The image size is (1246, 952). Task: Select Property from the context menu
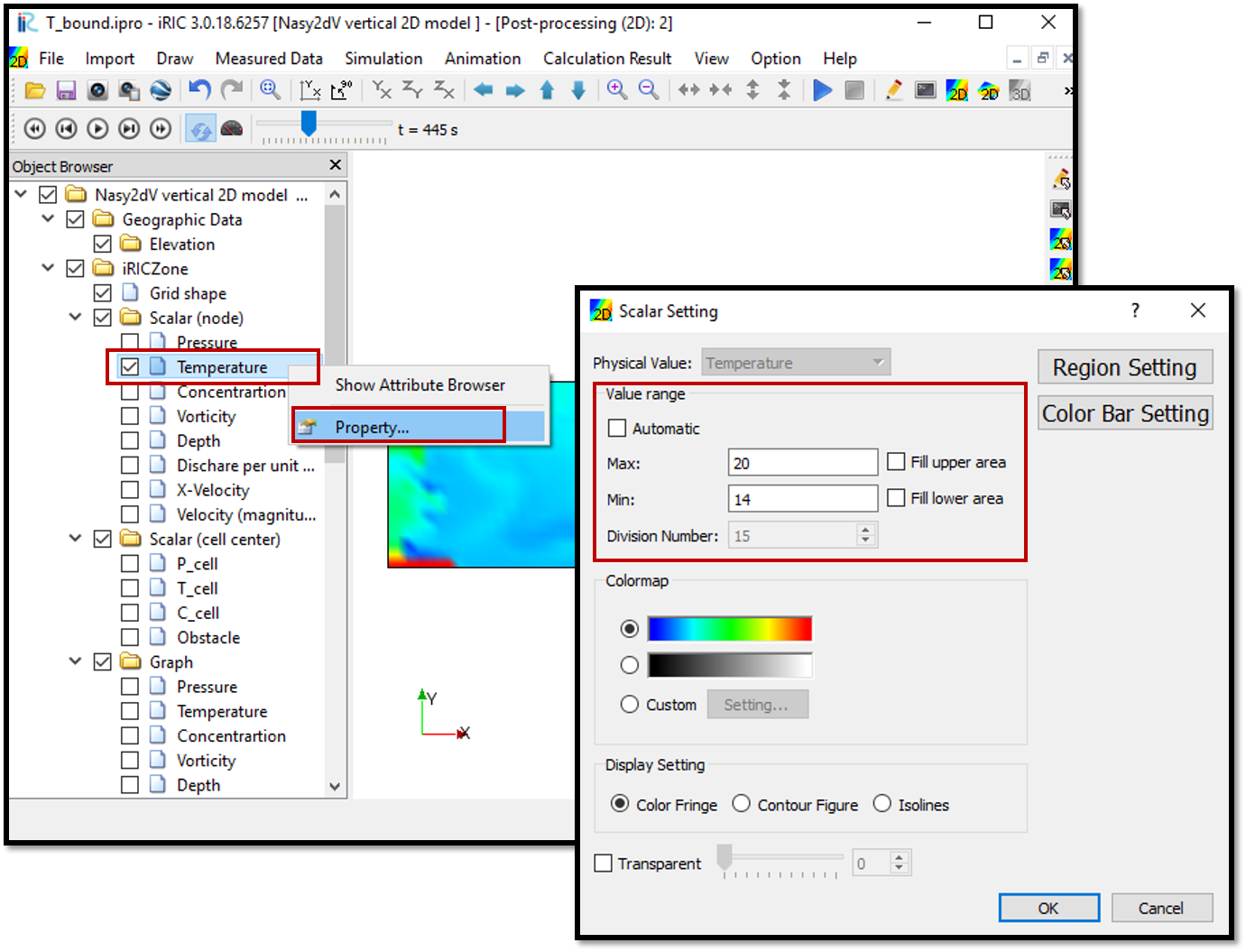[420, 427]
